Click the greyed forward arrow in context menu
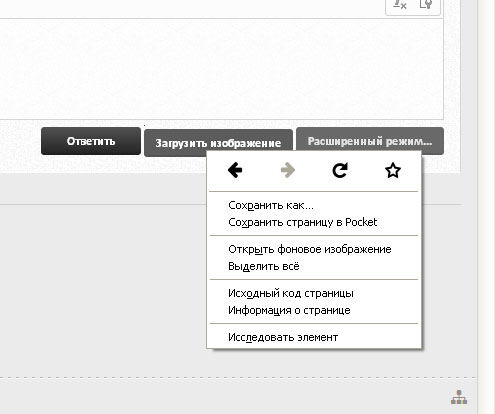Image resolution: width=495 pixels, height=414 pixels. [288, 170]
